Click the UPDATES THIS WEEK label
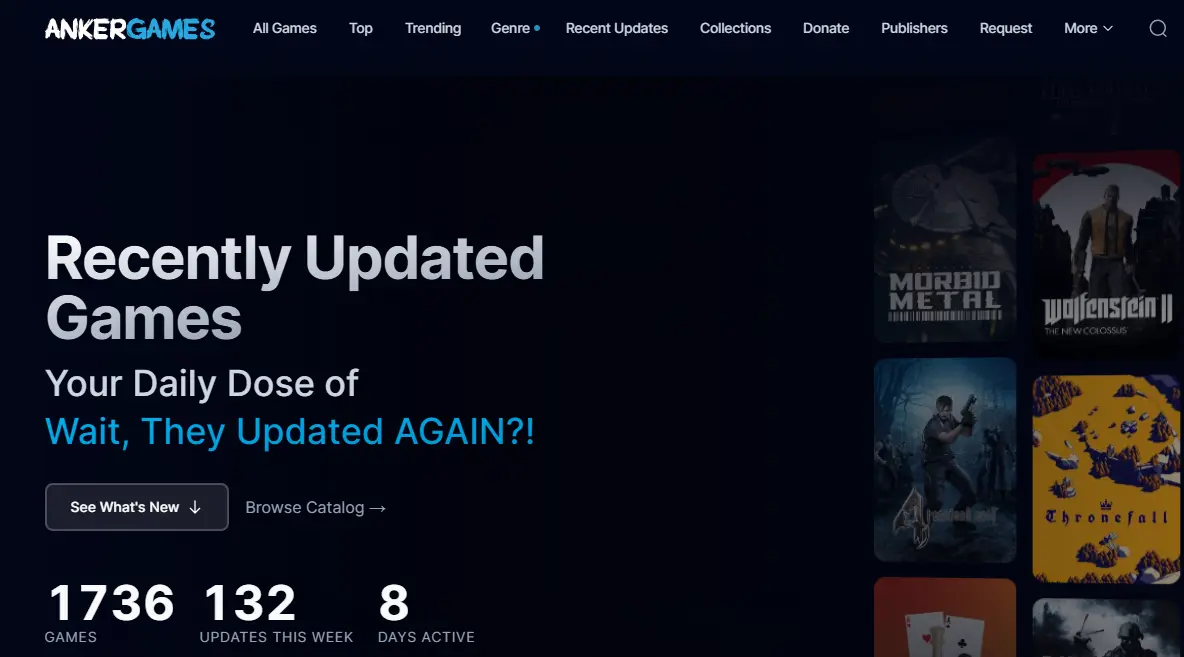Image resolution: width=1184 pixels, height=657 pixels. pyautogui.click(x=276, y=637)
